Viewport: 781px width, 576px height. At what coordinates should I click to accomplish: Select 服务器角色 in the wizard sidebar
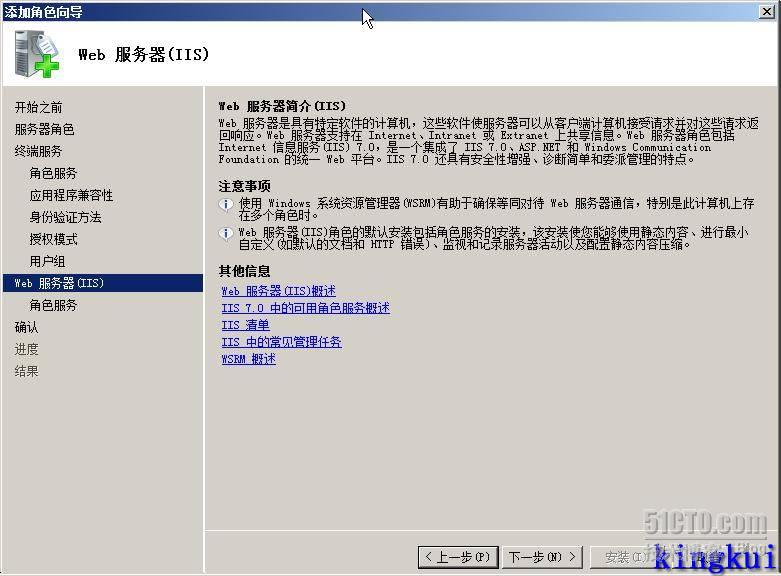44,129
